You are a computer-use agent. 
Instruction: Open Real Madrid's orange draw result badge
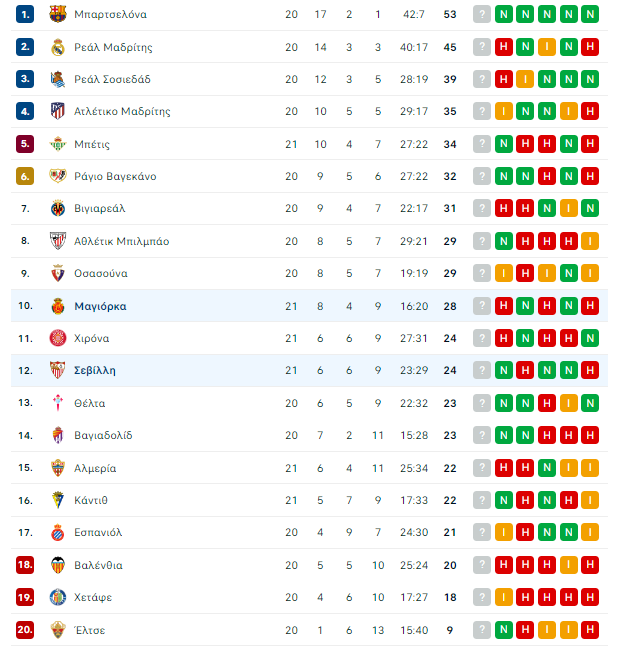pos(547,47)
